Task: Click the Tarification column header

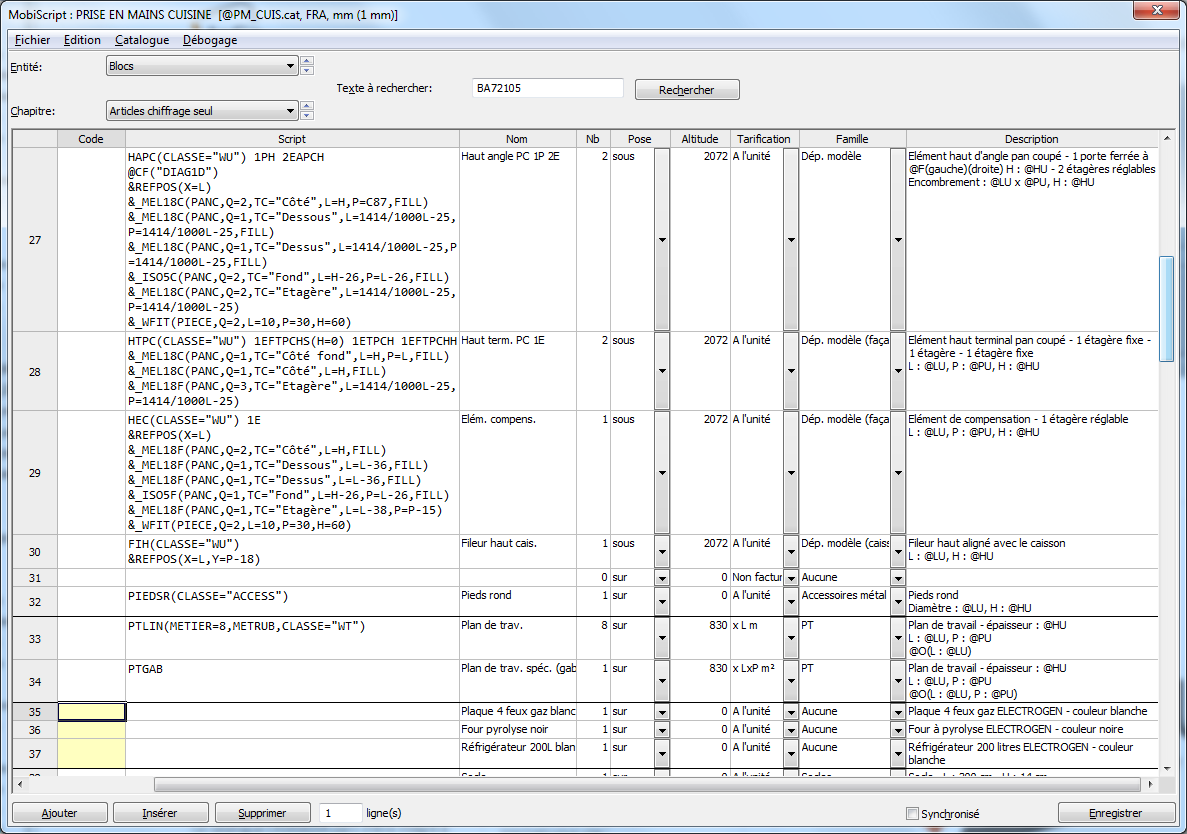Action: coord(764,138)
